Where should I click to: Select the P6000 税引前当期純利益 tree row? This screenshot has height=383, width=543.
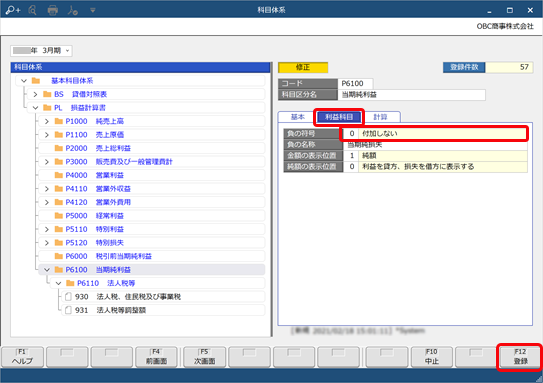pos(152,256)
